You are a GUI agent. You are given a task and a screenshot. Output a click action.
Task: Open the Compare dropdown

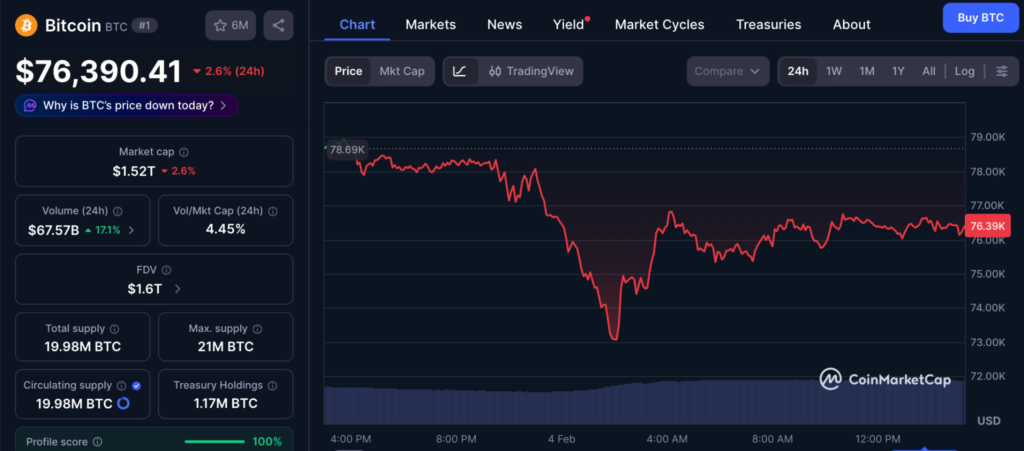tap(727, 71)
